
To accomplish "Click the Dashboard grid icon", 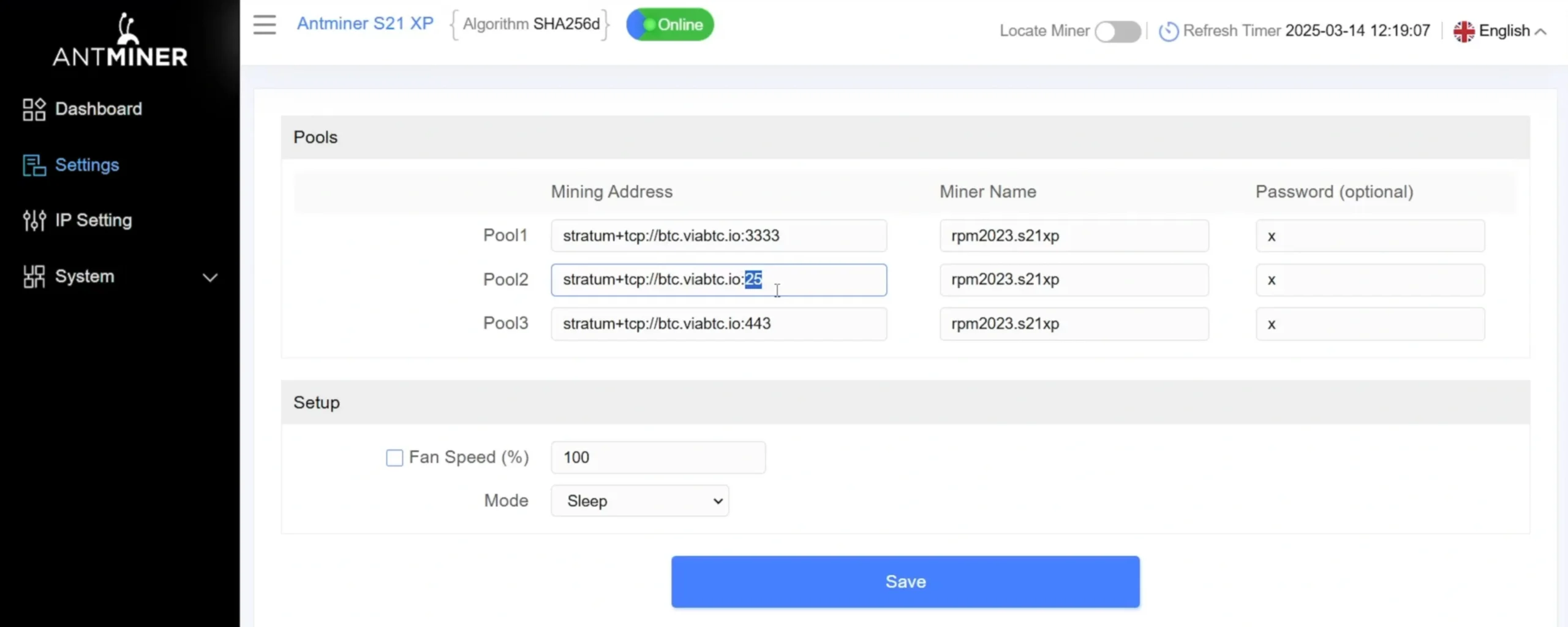I will (x=34, y=110).
